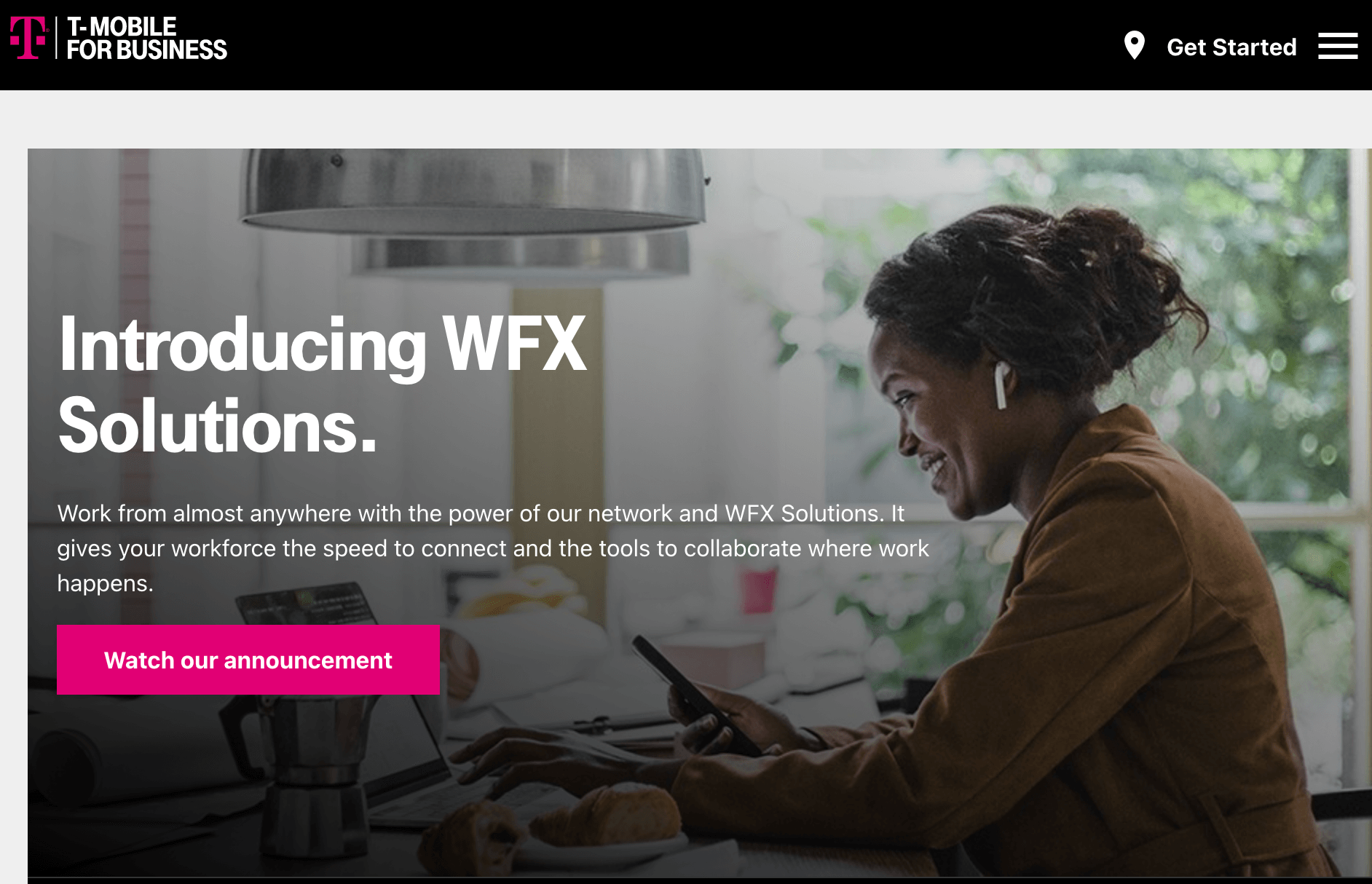Click the magenta T-Mobile T logo
Viewport: 1372px width, 884px height.
28,38
